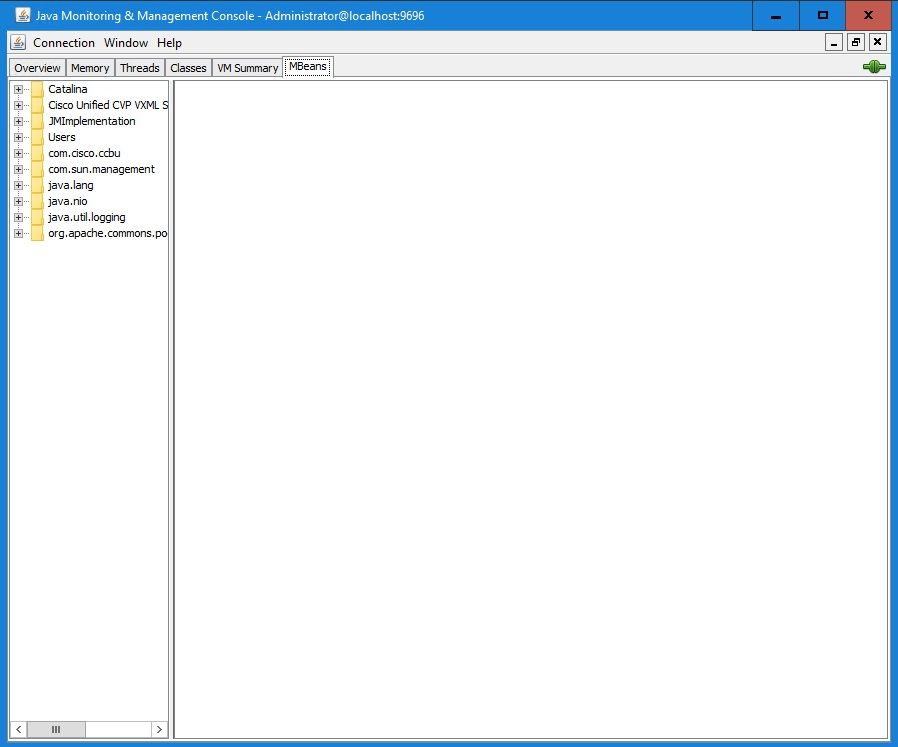Expand the java.util.logging node
Viewport: 898px width, 747px height.
[x=18, y=218]
